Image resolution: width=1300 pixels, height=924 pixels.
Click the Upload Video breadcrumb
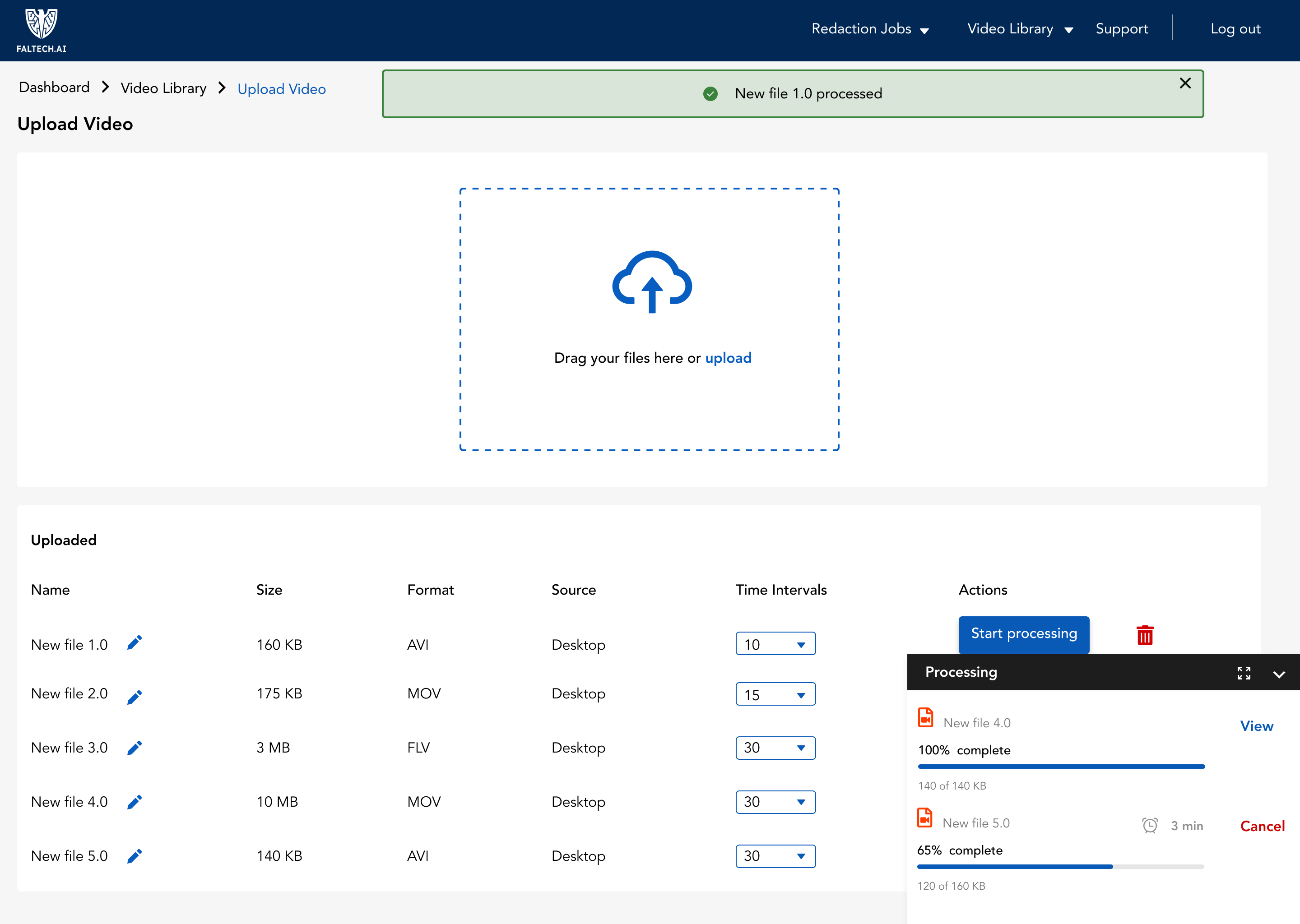[x=281, y=89]
